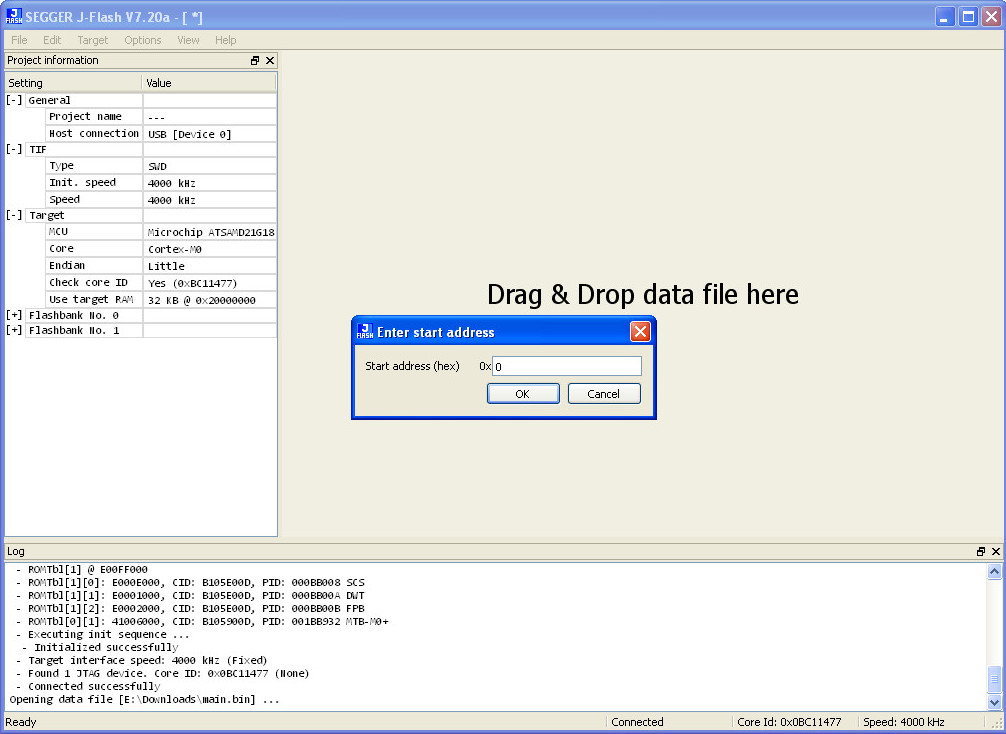Click the Connected successfully log line
1006x734 pixels.
point(88,687)
